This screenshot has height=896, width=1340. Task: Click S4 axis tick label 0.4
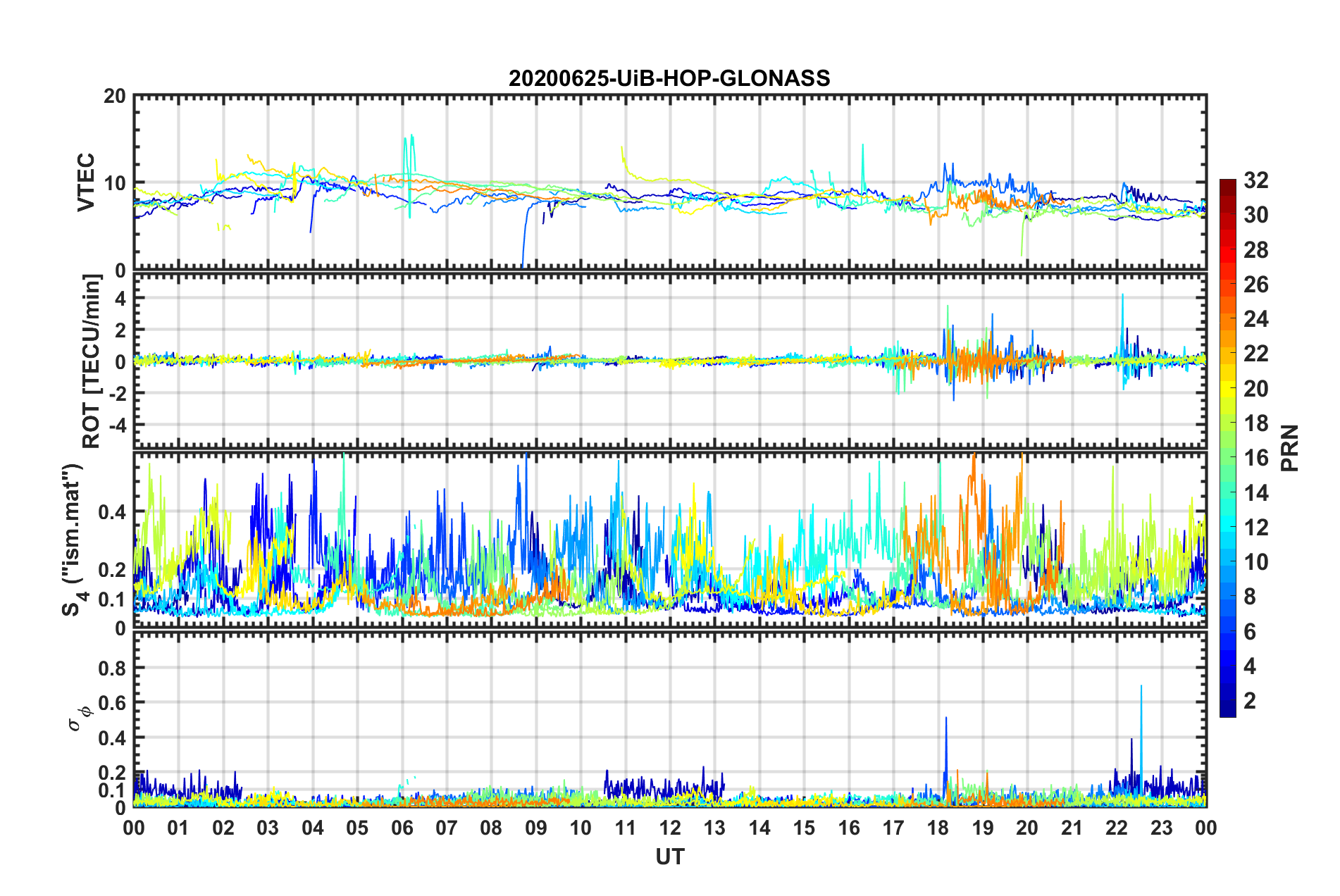point(113,512)
